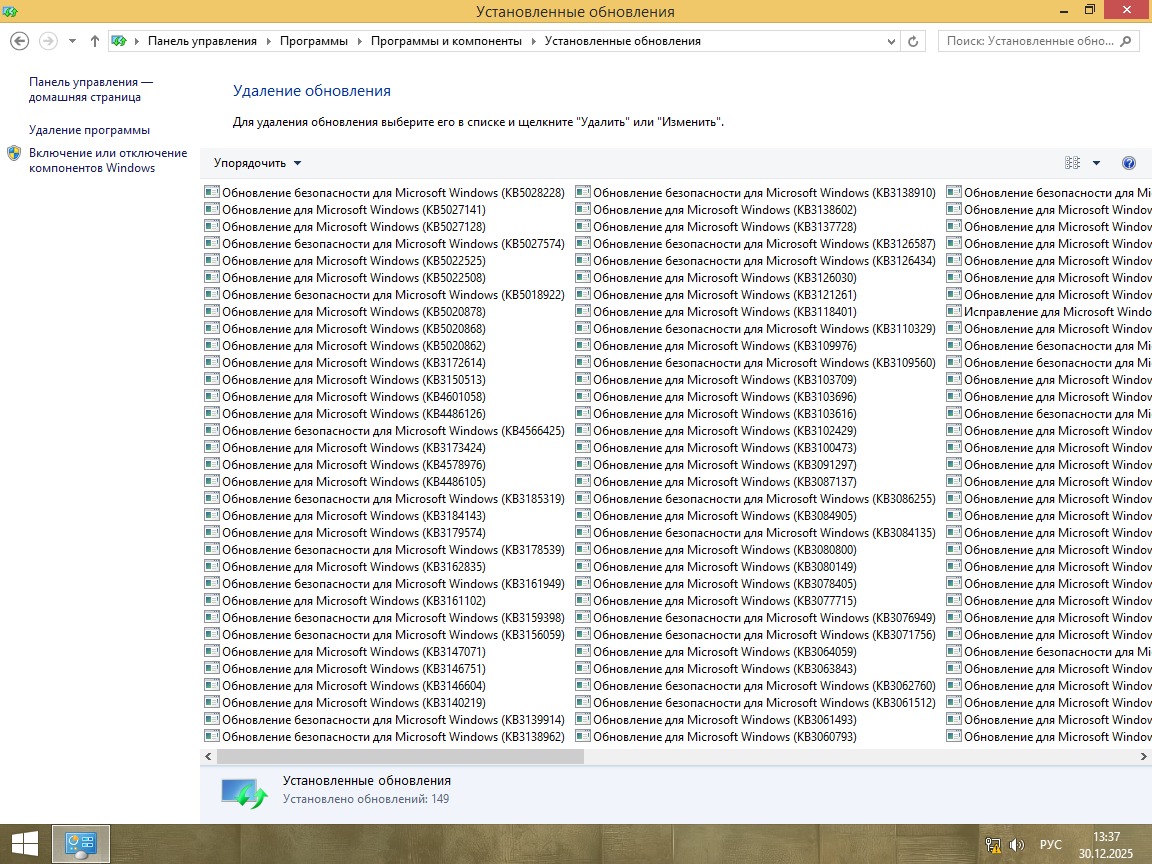Click the view layout icon
Image resolution: width=1152 pixels, height=864 pixels.
click(1073, 163)
